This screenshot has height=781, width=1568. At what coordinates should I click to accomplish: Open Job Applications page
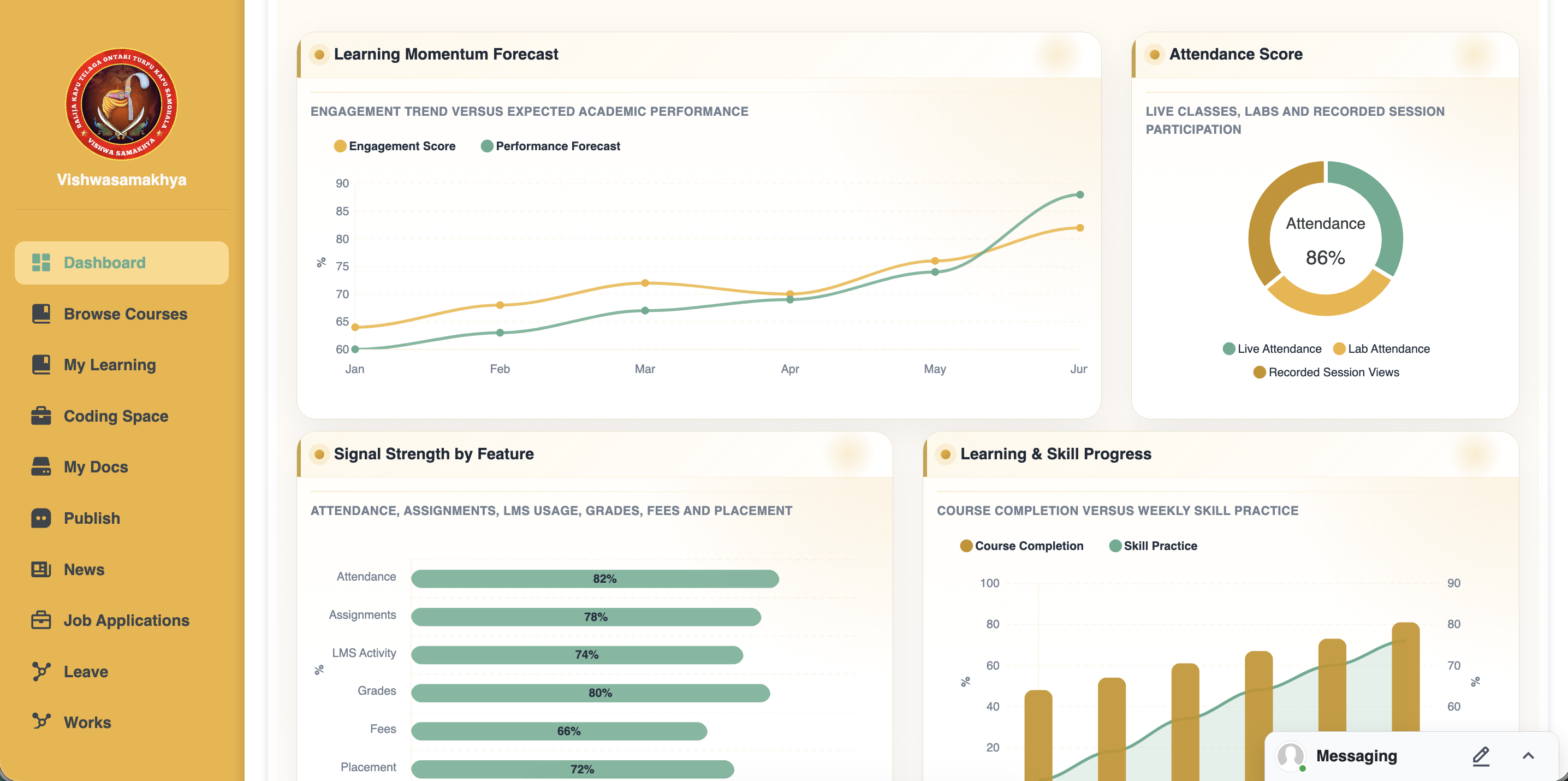tap(122, 620)
